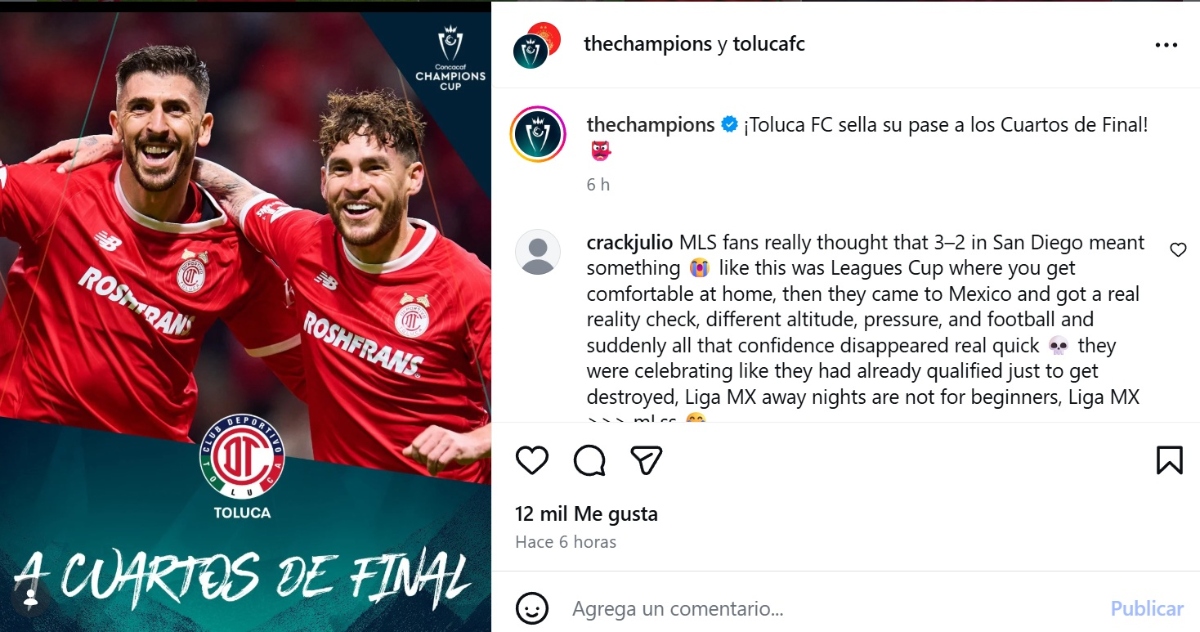Like the post with heart icon

coord(532,460)
